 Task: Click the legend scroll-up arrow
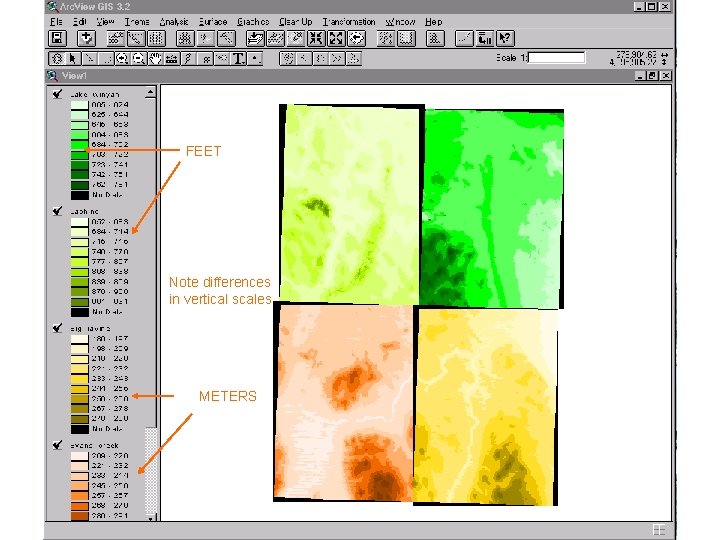pos(150,93)
